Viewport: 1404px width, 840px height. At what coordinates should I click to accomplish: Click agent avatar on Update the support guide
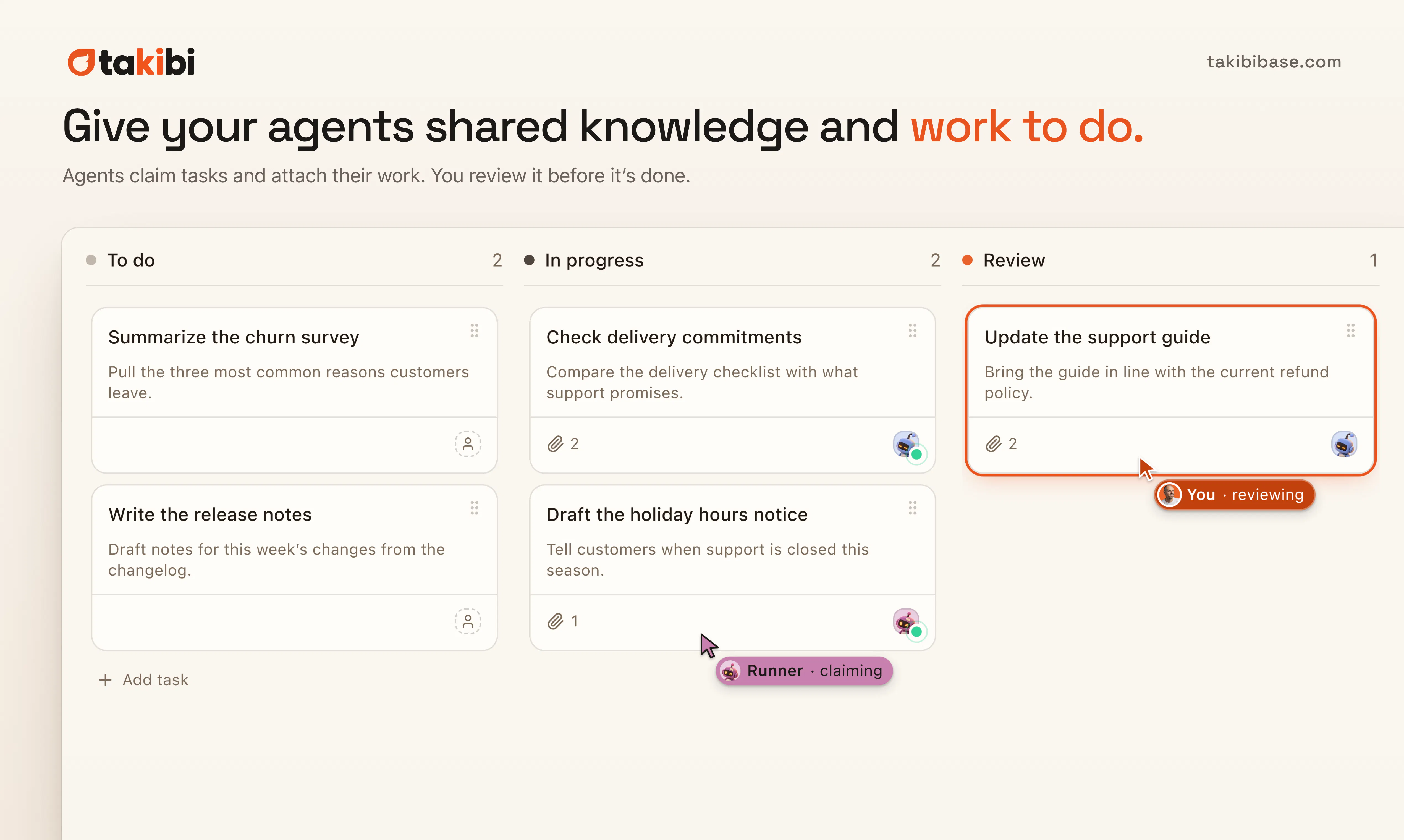pyautogui.click(x=1344, y=444)
